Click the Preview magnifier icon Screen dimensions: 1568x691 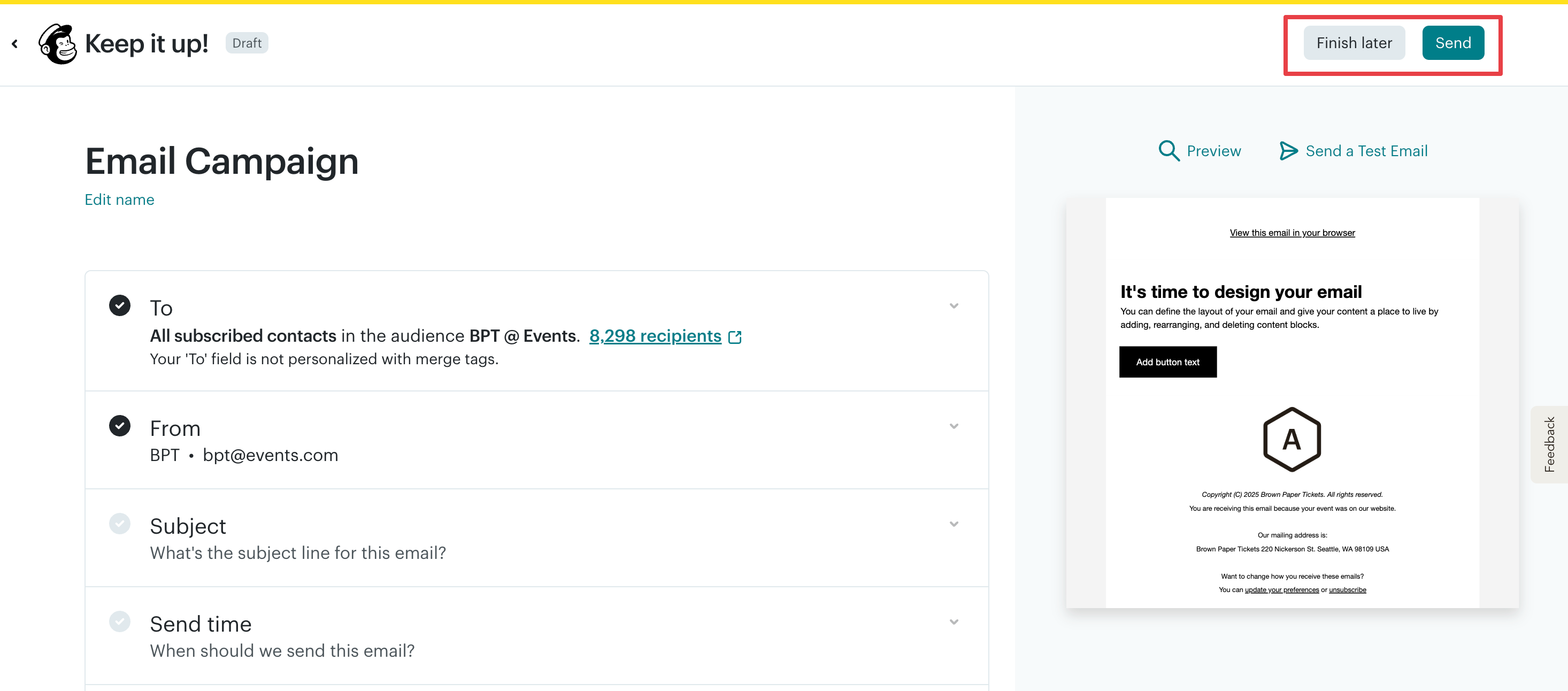[x=1169, y=150]
